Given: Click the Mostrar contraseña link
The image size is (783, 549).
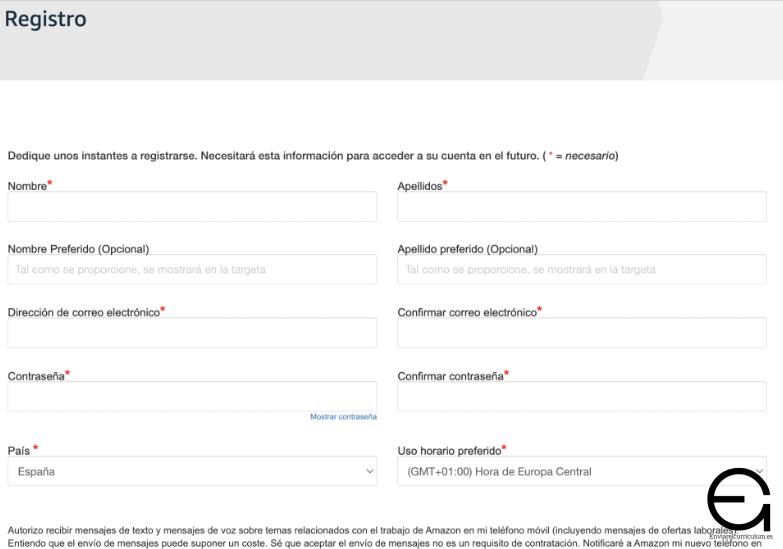Looking at the screenshot, I should point(343,416).
